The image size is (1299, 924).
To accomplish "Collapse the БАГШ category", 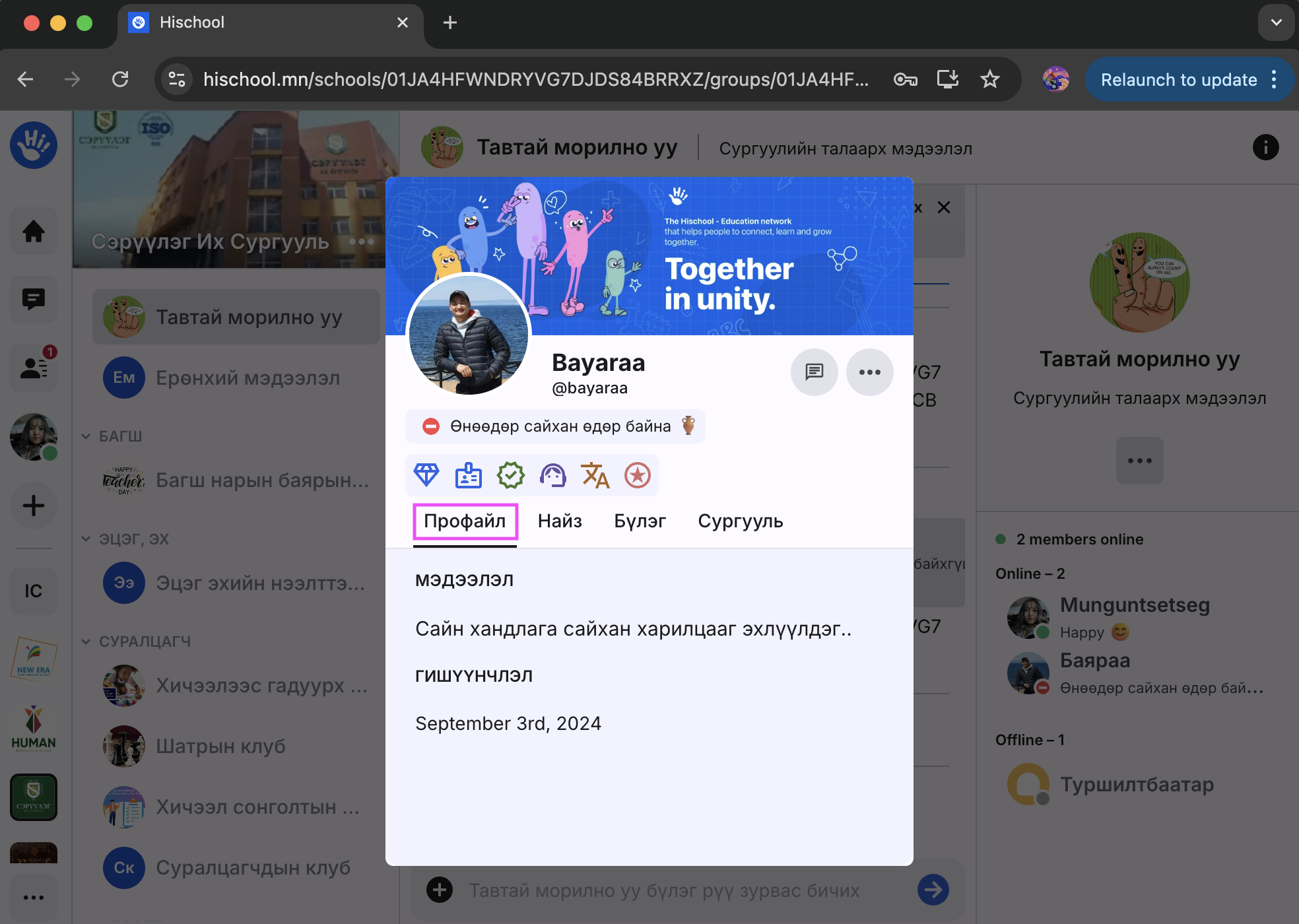I will tap(86, 436).
